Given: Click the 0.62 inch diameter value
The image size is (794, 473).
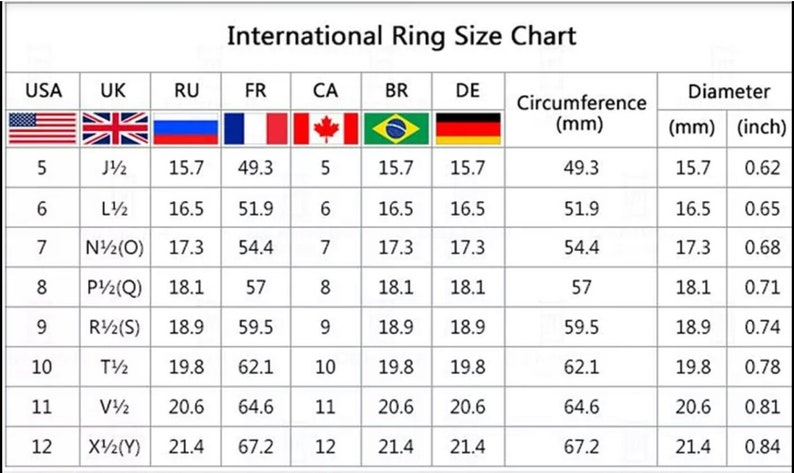Looking at the screenshot, I should pyautogui.click(x=762, y=168).
